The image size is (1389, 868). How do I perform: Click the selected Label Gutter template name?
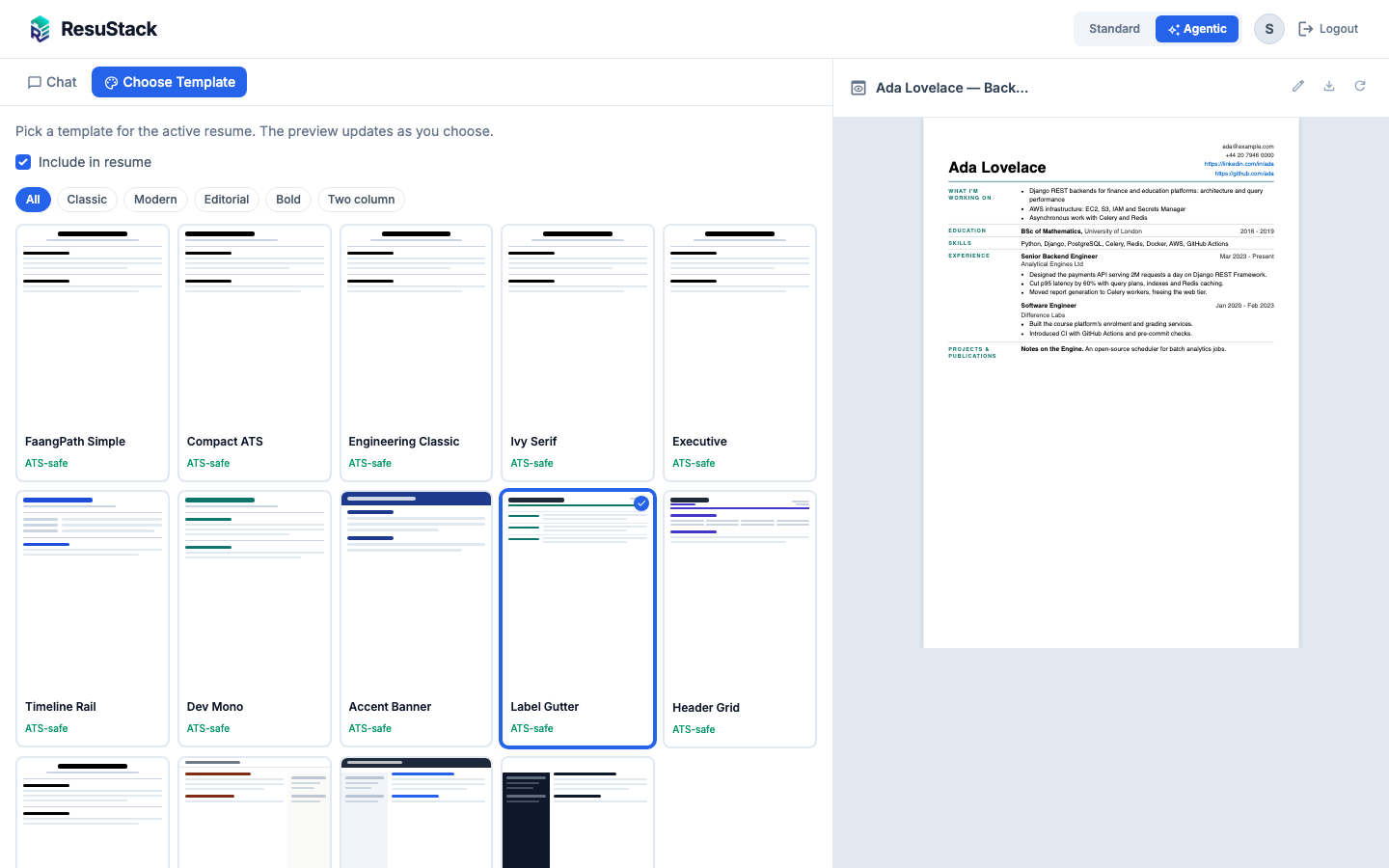[545, 707]
